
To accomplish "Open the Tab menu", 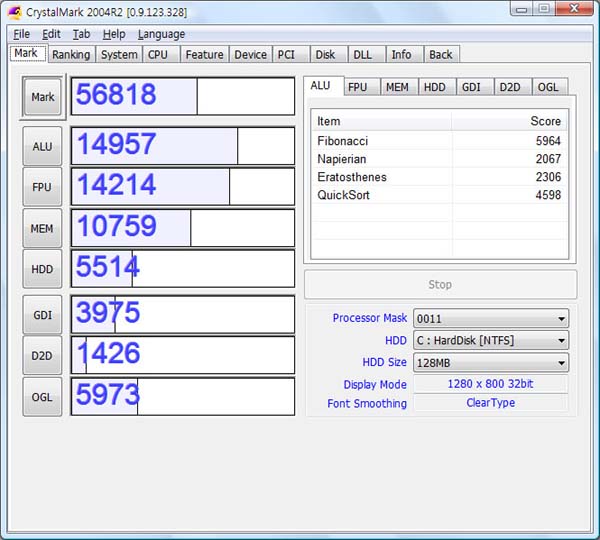I will coord(82,34).
